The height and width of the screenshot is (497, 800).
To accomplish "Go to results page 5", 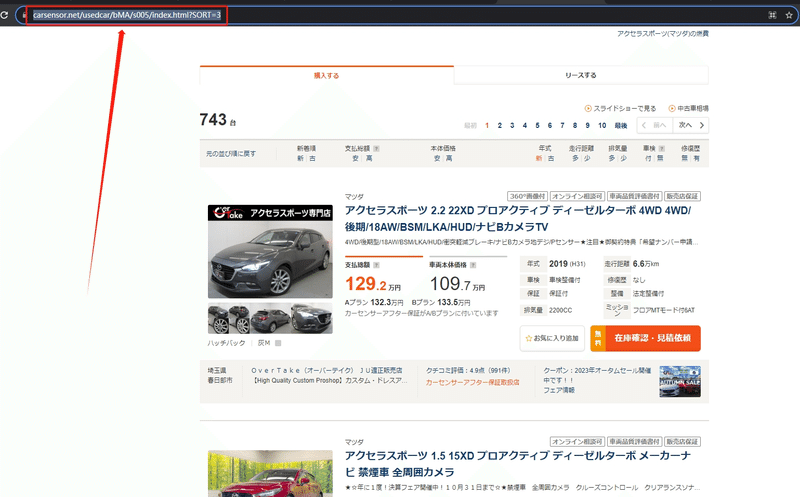I will point(537,125).
